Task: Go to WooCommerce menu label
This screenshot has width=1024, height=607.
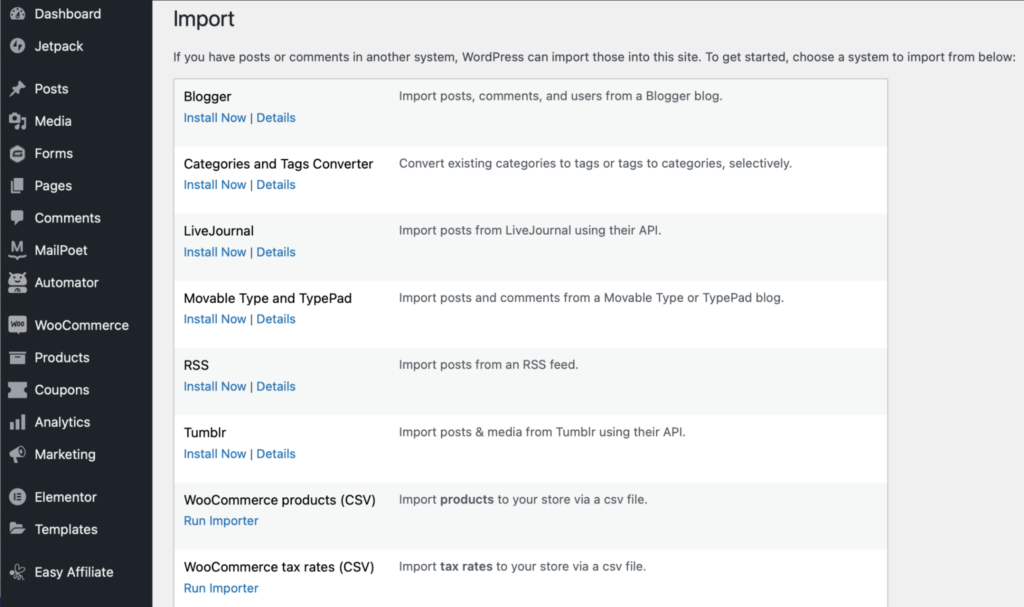Action: tap(82, 325)
